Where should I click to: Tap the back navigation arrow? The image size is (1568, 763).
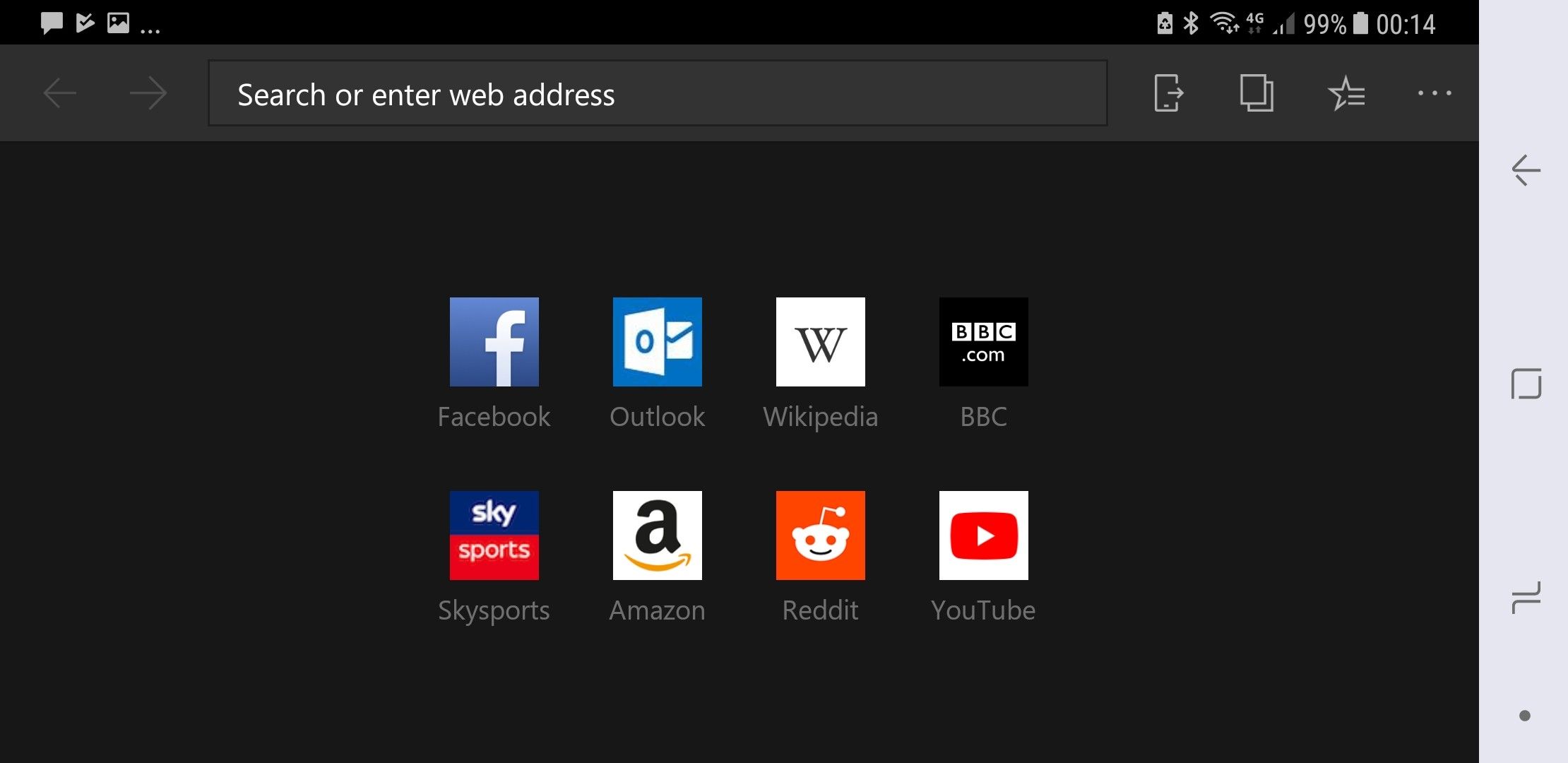[x=60, y=93]
